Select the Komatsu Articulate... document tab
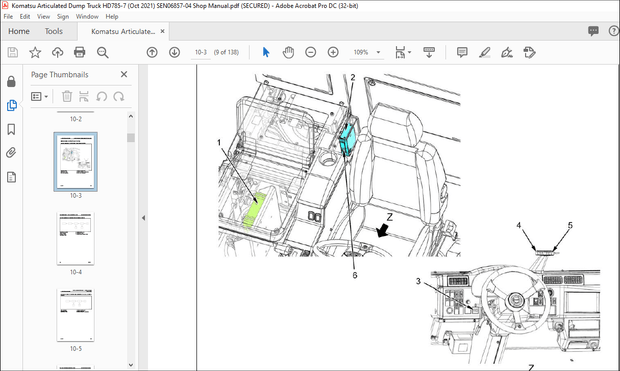Viewport: 620px width, 371px height. coord(123,31)
